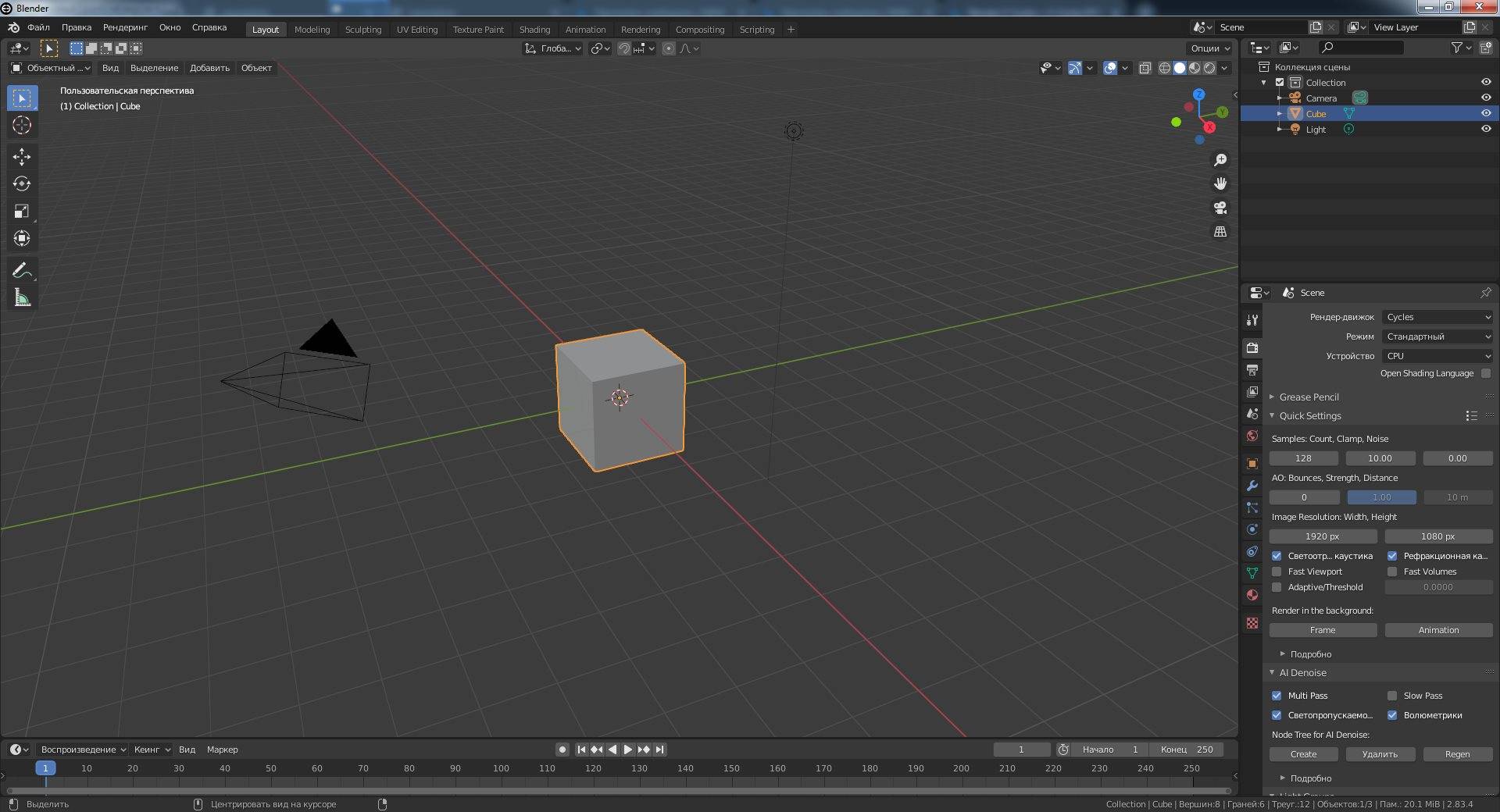Activate the Scale tool

[x=22, y=212]
